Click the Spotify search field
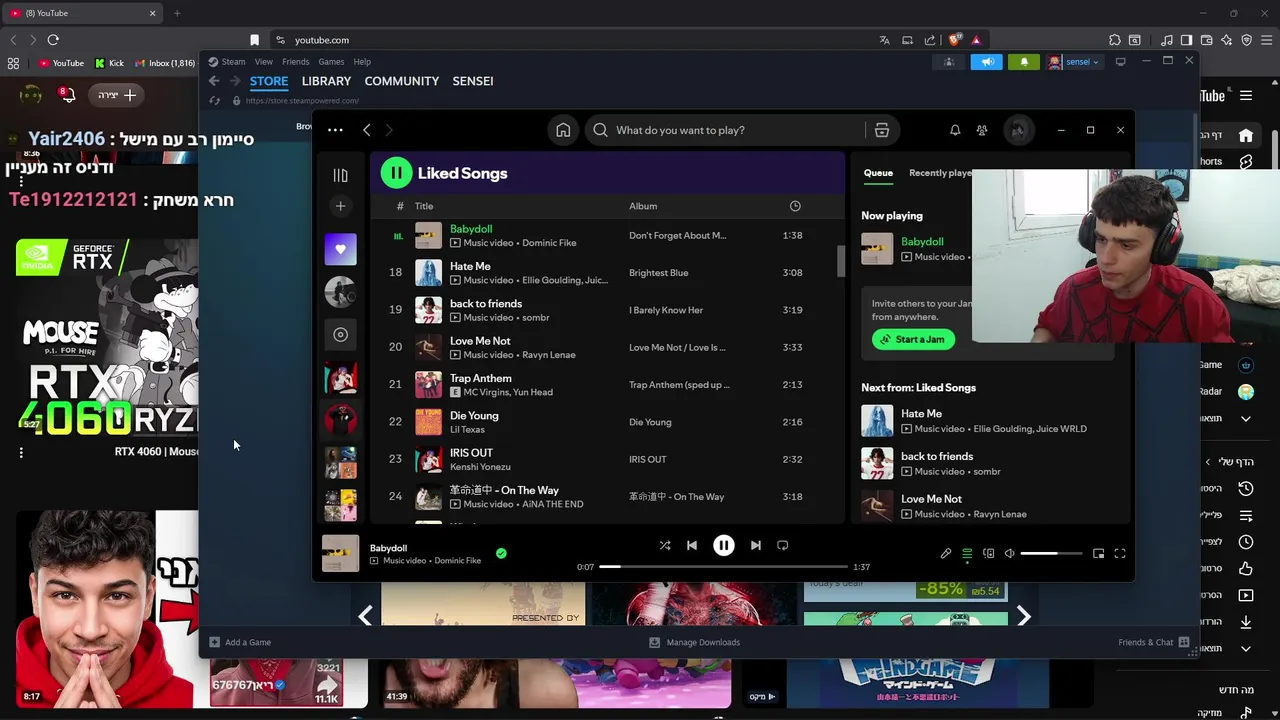This screenshot has width=1280, height=720. [x=725, y=130]
